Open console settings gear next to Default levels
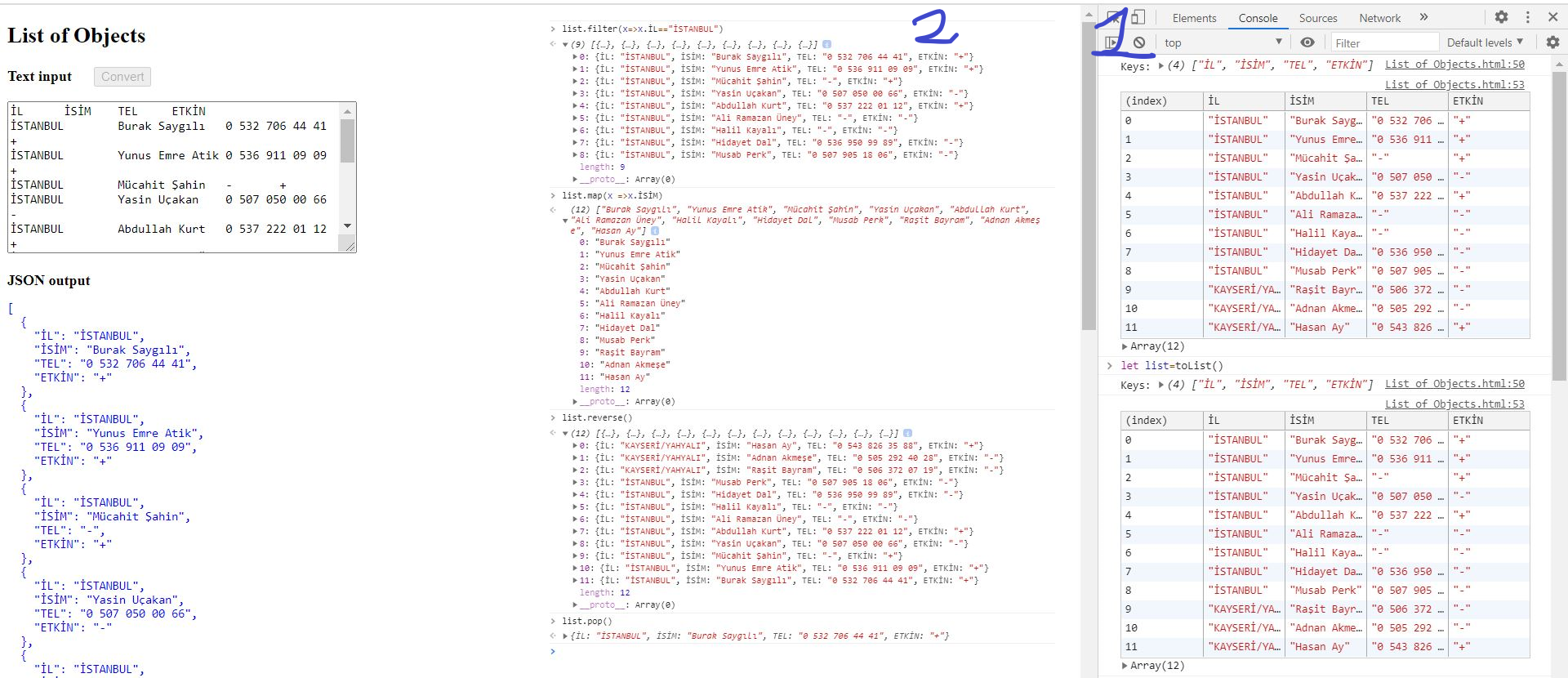Screen dimensions: 1568x678 (1552, 42)
